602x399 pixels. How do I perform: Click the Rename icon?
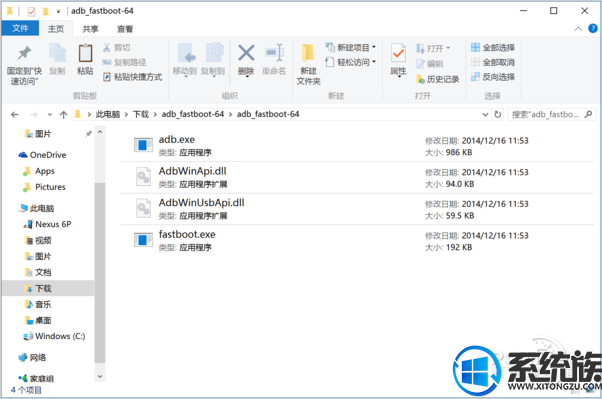coord(274,53)
